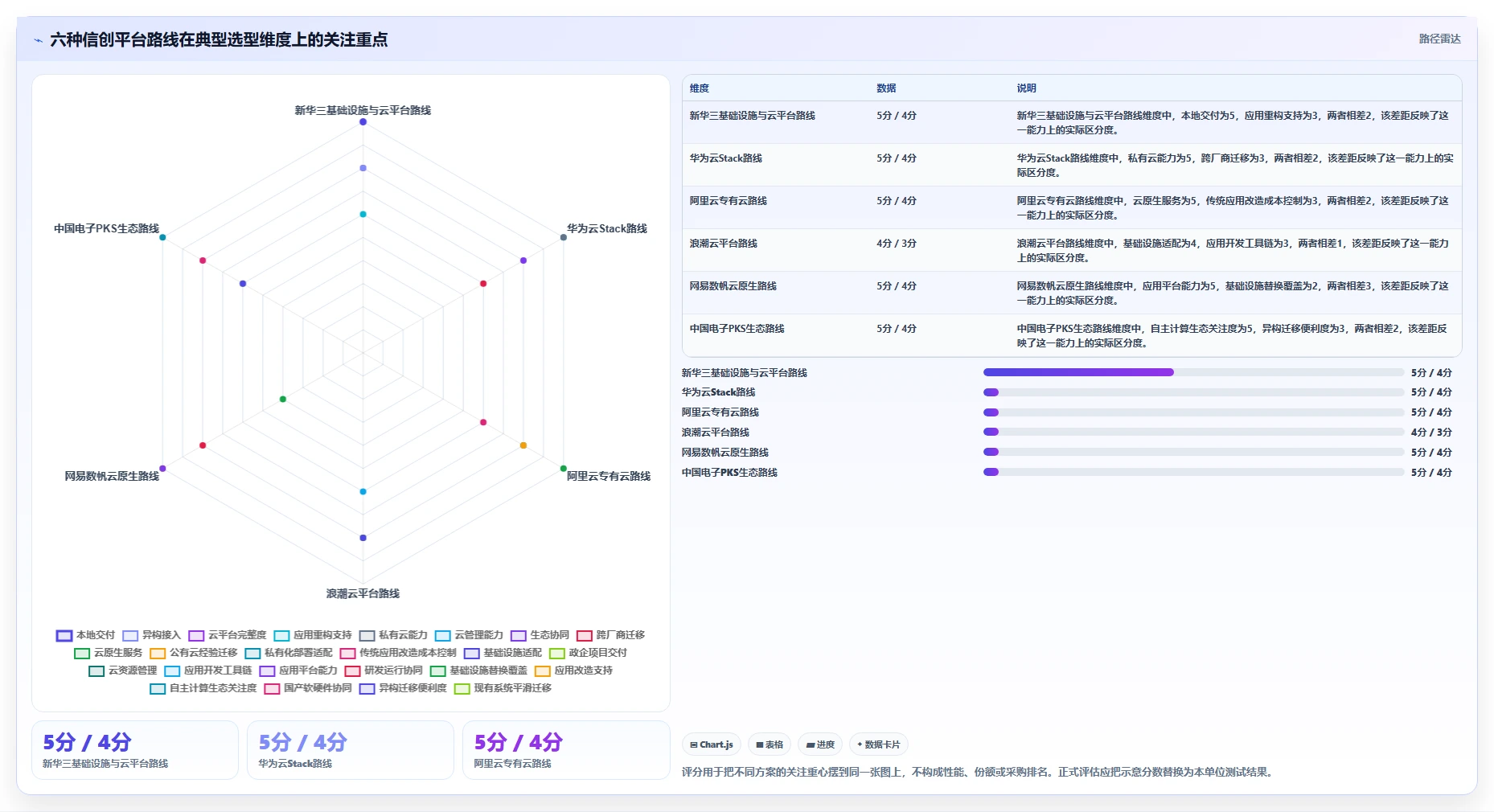The width and height of the screenshot is (1494, 812).
Task: Open the 阿里云专有云路线 score card
Action: [566, 750]
